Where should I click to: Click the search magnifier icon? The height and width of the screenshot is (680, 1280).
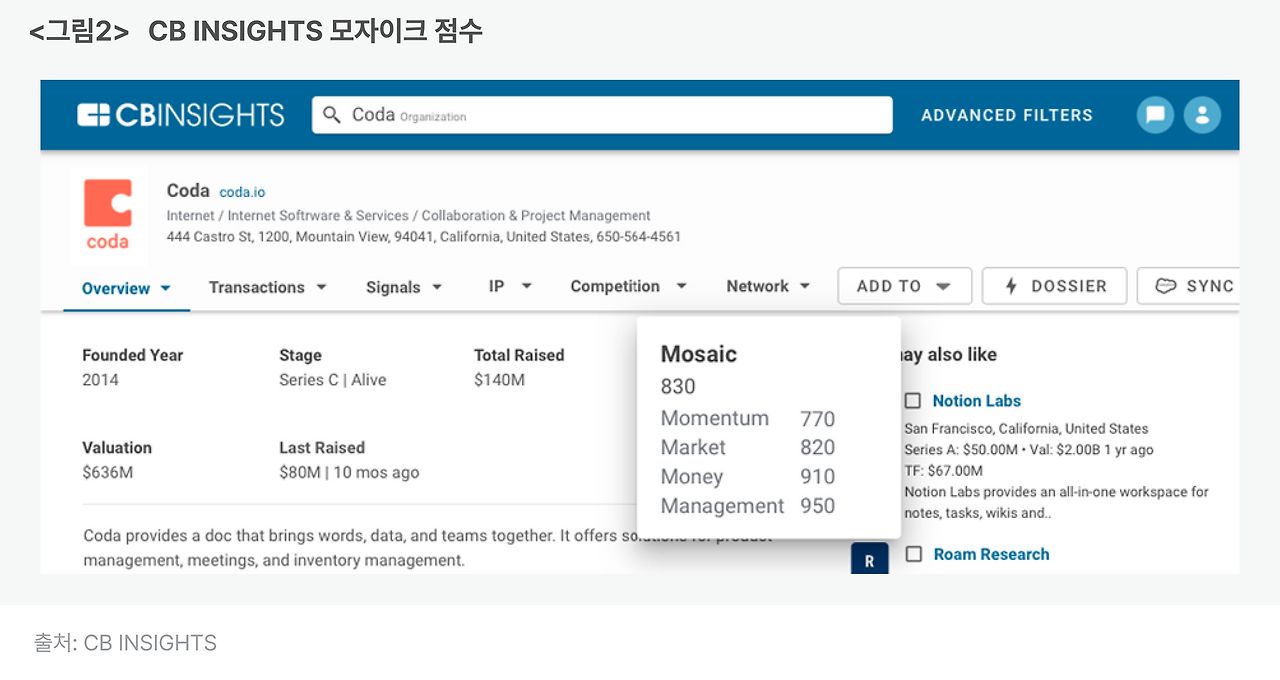click(x=332, y=115)
